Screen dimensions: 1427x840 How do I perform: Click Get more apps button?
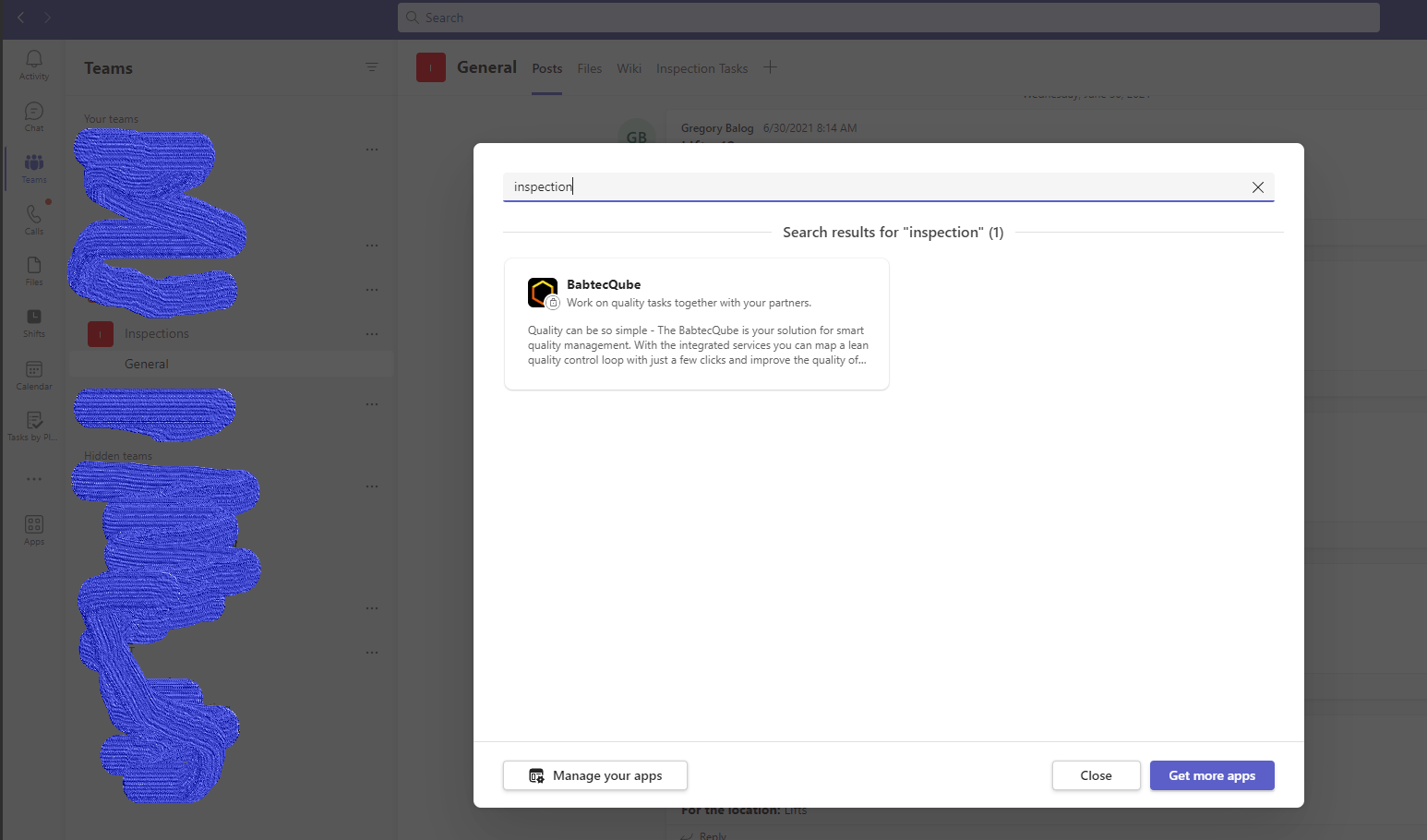pyautogui.click(x=1212, y=775)
